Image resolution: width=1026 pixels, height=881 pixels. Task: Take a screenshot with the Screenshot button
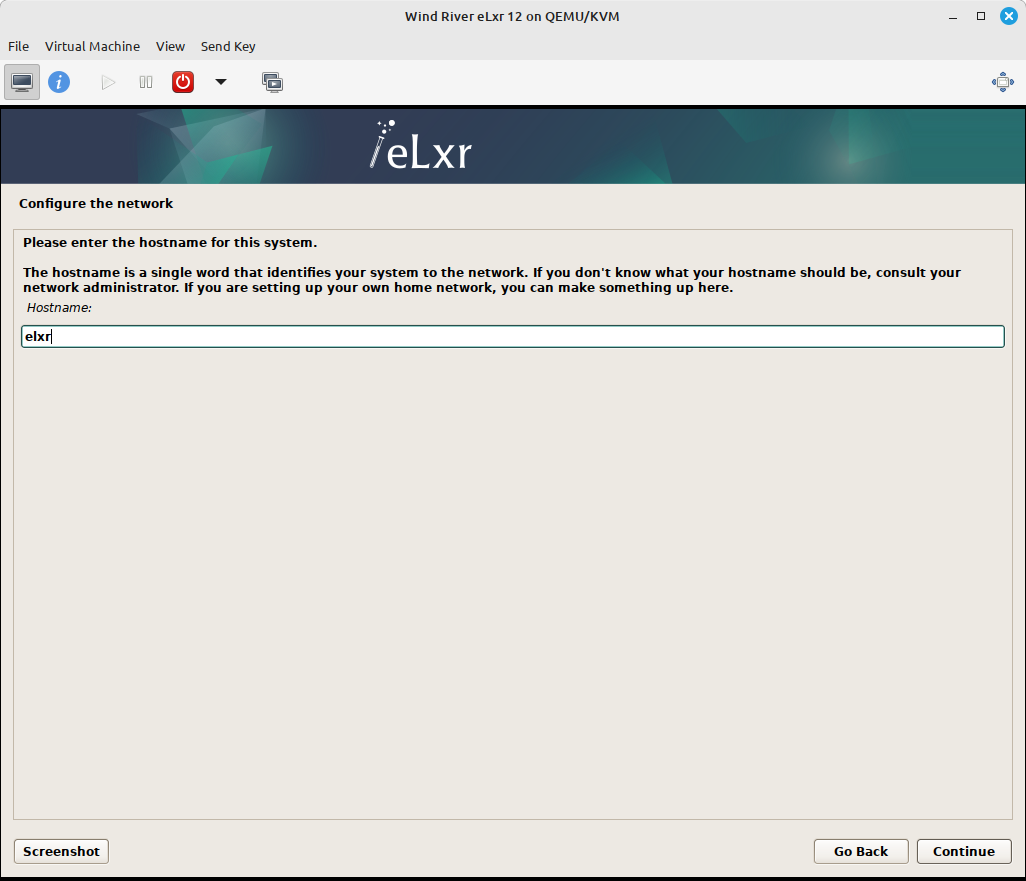(x=60, y=851)
